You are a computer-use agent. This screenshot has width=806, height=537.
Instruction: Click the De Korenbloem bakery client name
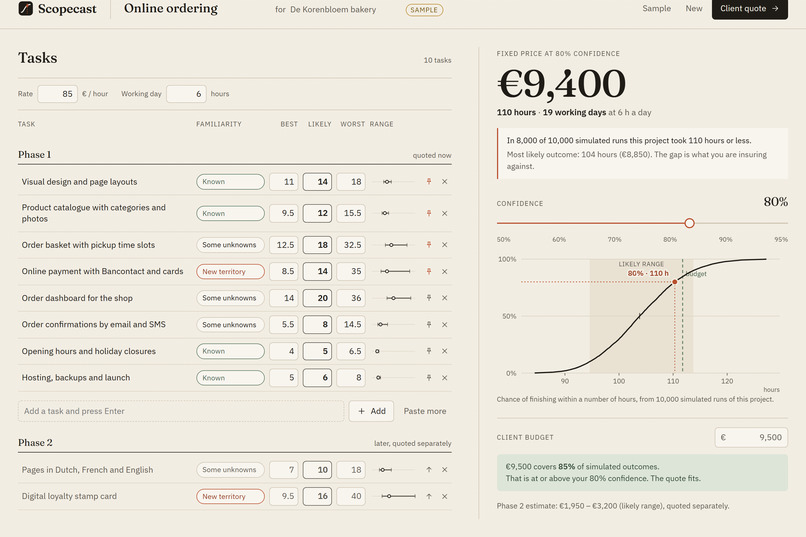[x=333, y=9]
